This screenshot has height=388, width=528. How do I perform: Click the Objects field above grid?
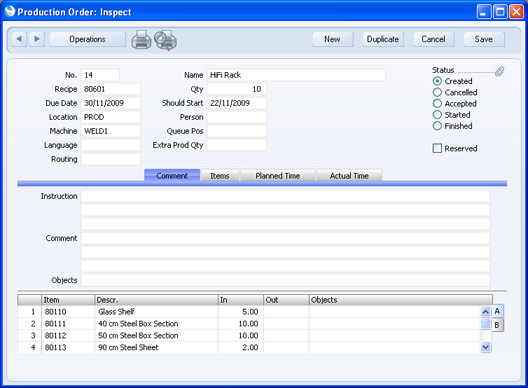(x=285, y=280)
